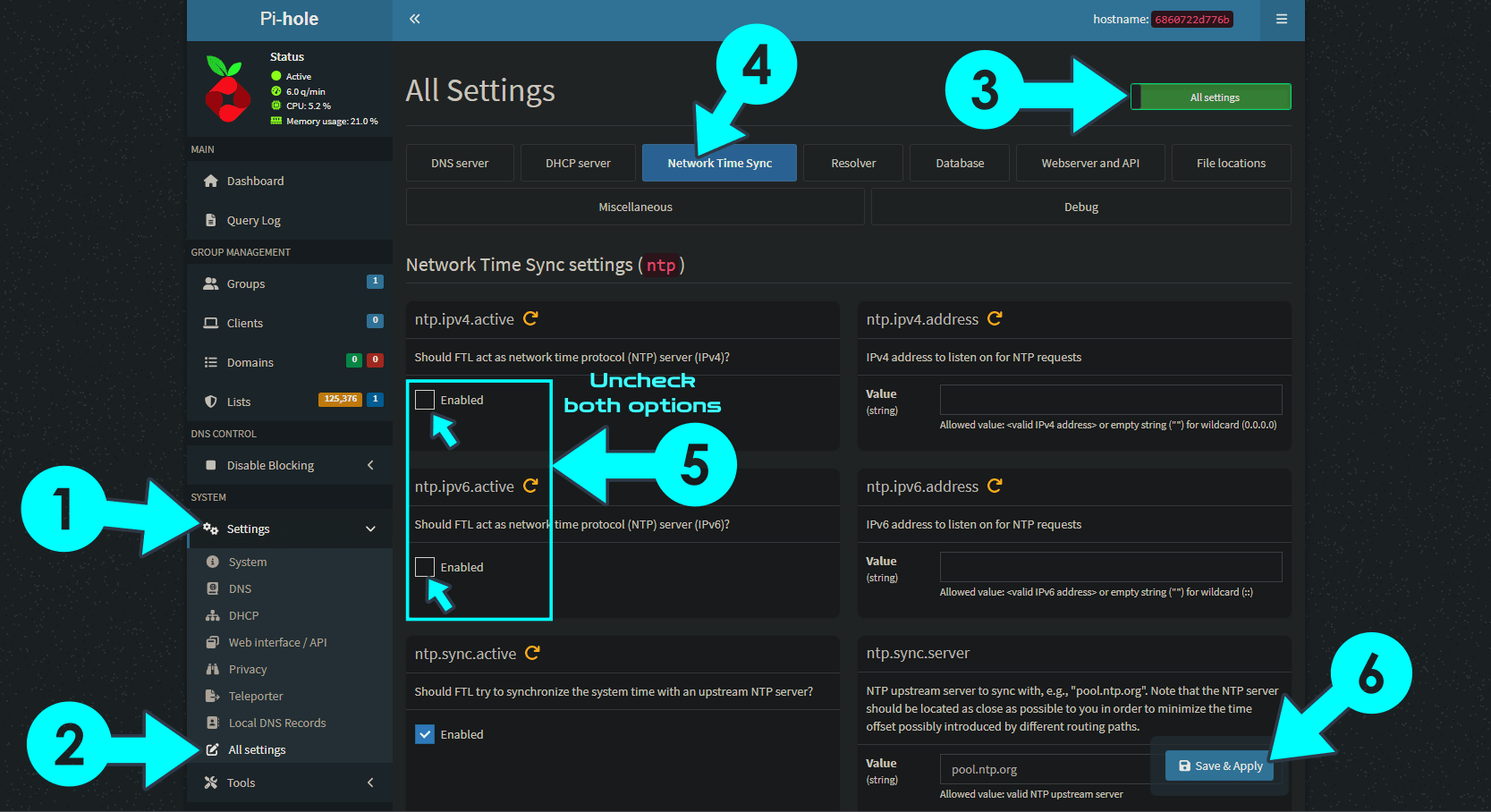1491x812 pixels.
Task: Reset ntp.ipv4.active to default
Action: click(x=530, y=318)
